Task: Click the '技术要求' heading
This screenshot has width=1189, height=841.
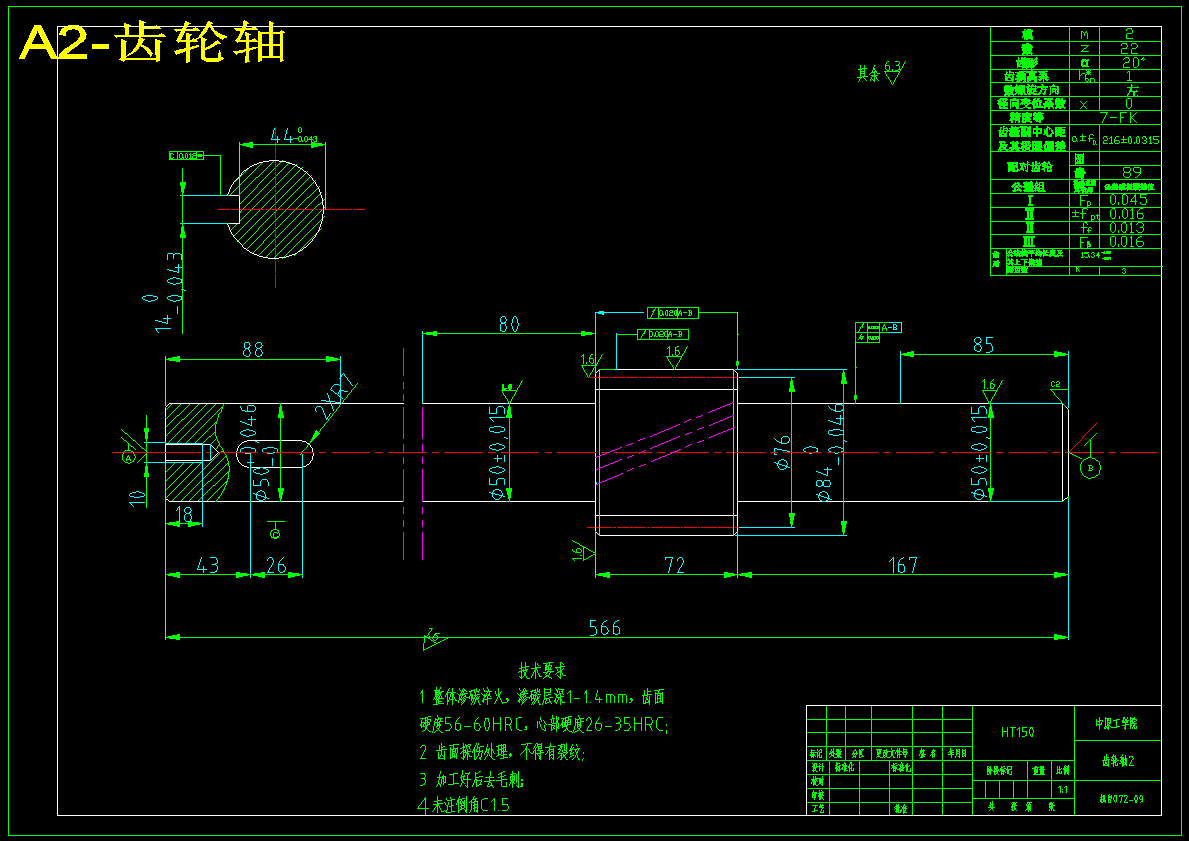Action: coord(542,670)
